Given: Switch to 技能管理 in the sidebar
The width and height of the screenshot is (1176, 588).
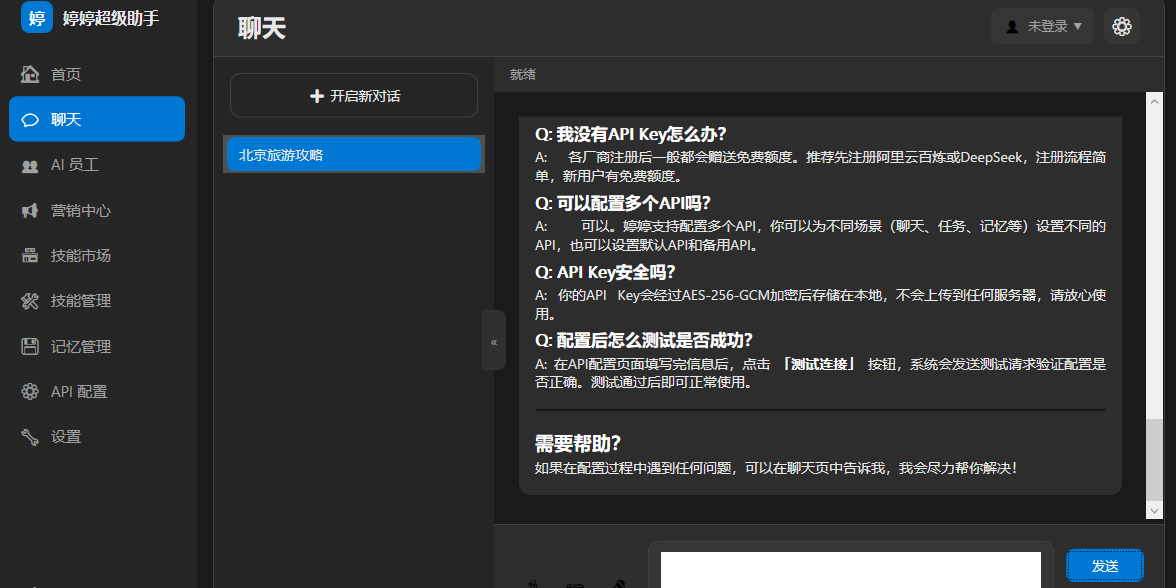Looking at the screenshot, I should [97, 301].
